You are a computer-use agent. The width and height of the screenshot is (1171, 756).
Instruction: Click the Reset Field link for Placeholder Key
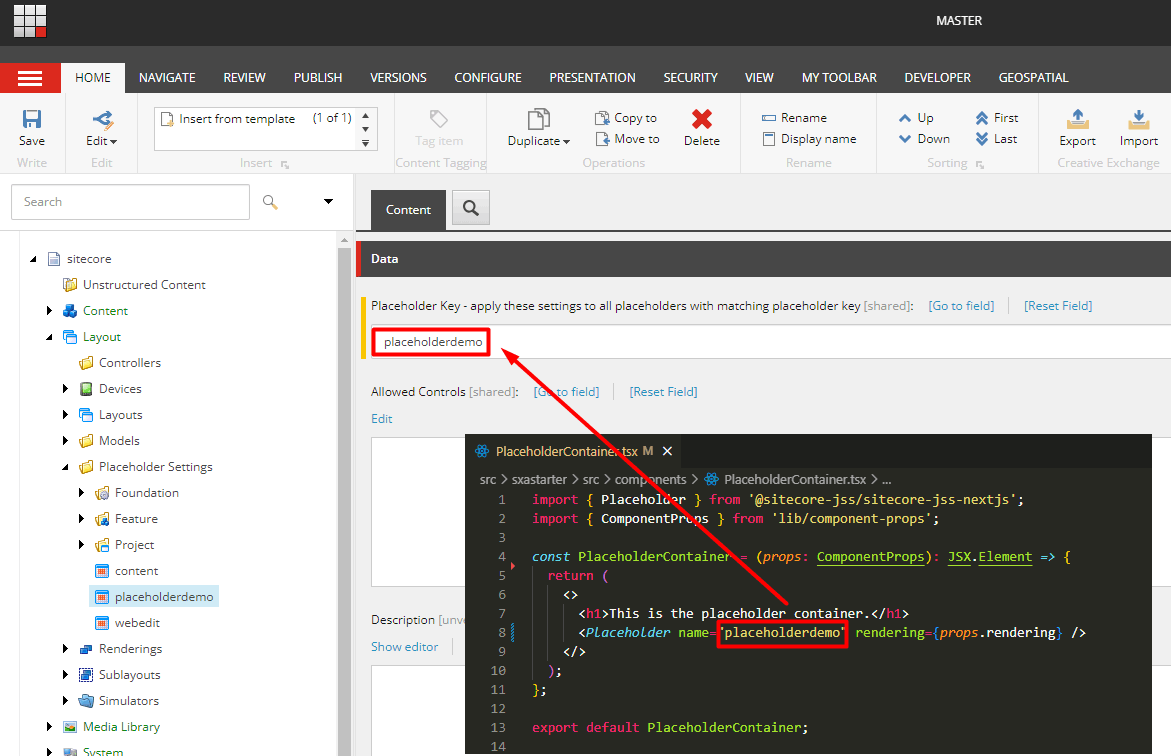[1058, 306]
